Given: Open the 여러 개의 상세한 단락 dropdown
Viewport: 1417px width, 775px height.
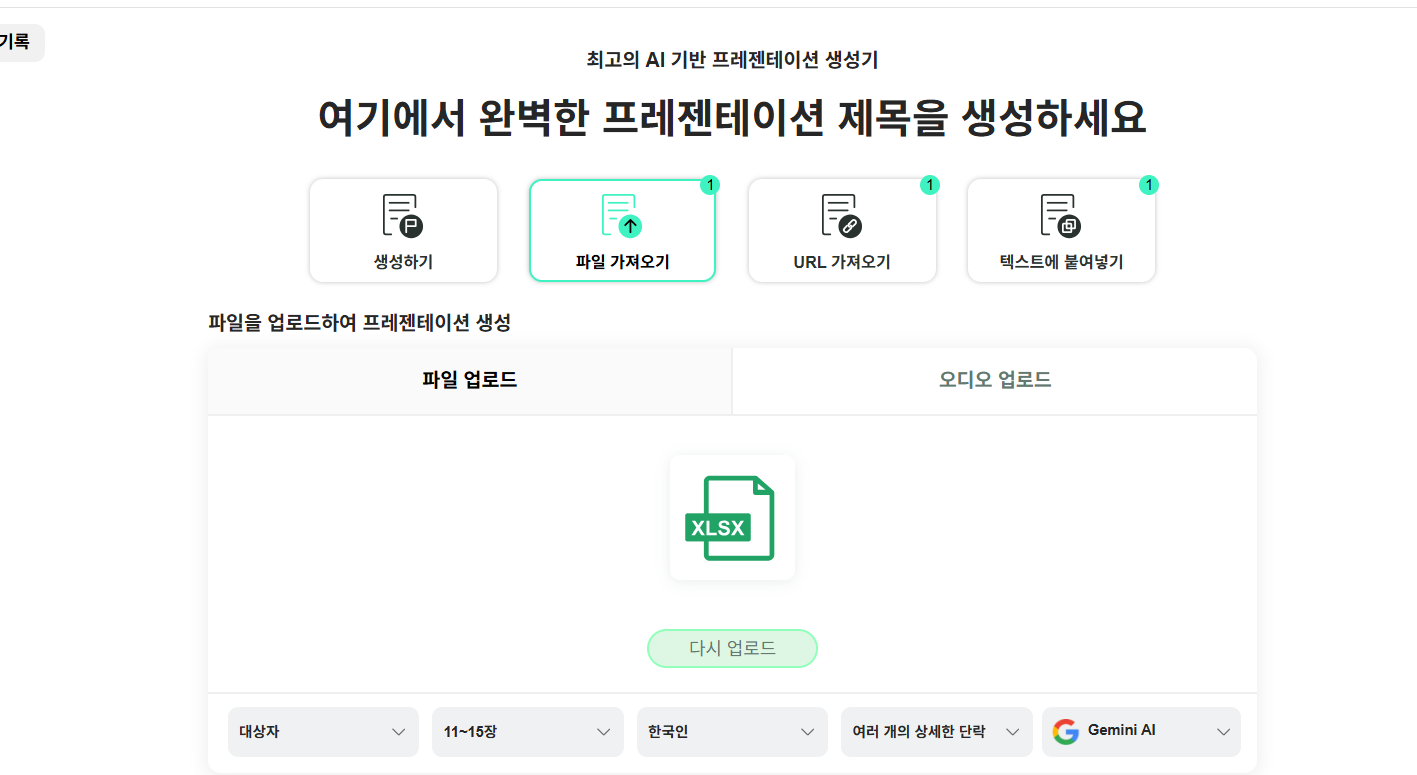Looking at the screenshot, I should (x=936, y=732).
